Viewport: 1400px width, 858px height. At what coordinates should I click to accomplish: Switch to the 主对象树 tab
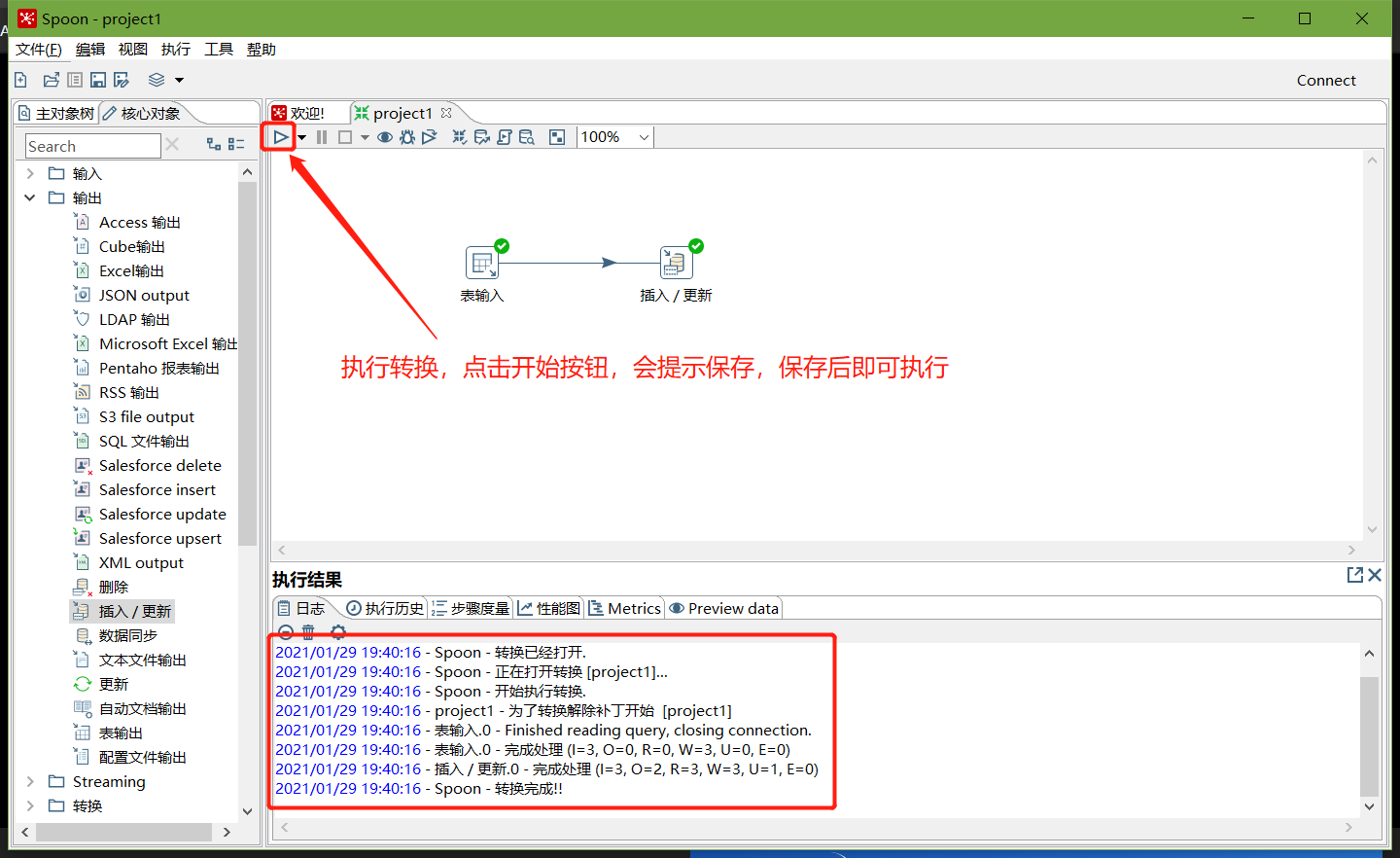tap(56, 114)
